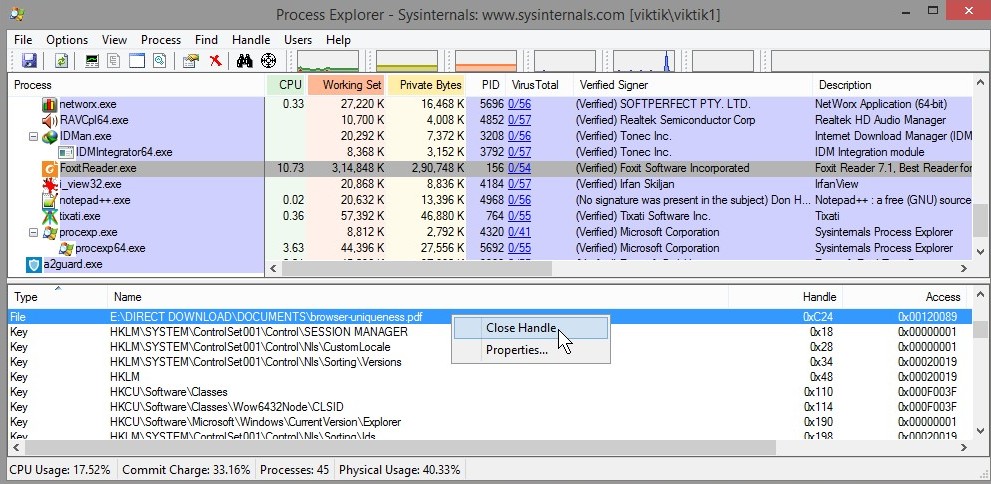Click the Save toolbar icon
Image resolution: width=991 pixels, height=484 pixels.
(29, 61)
